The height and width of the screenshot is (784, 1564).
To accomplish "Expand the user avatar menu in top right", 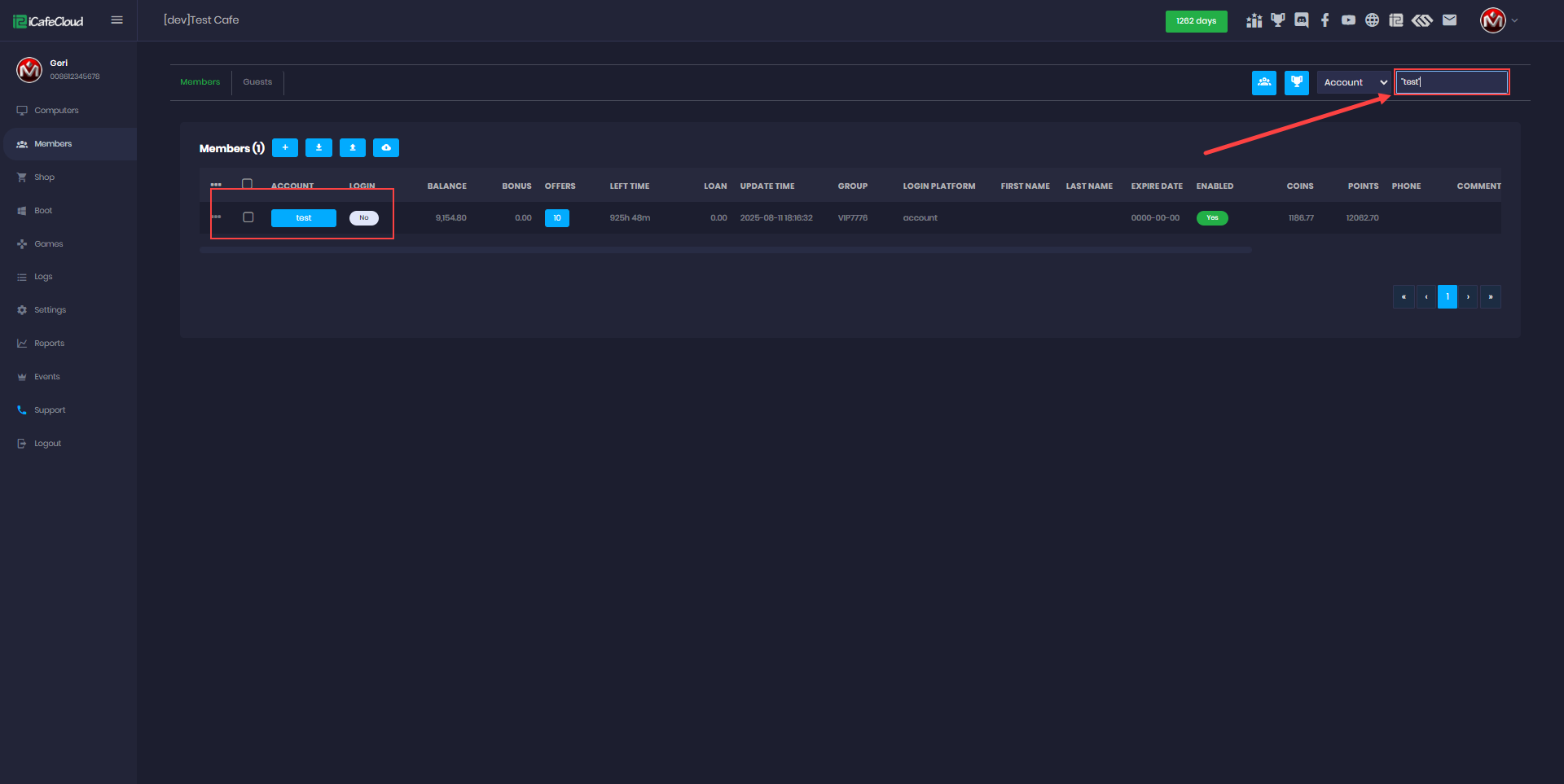I will (x=1499, y=20).
